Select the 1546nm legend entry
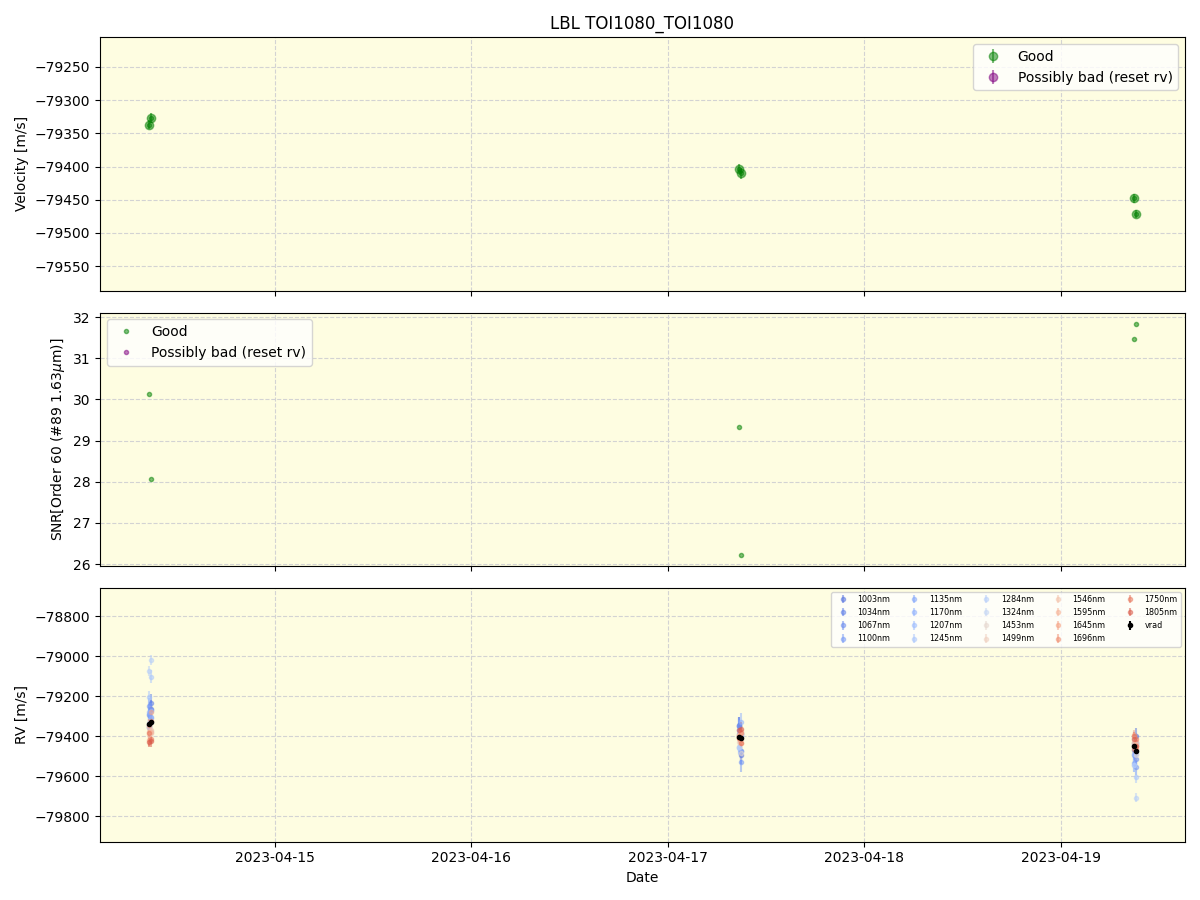Screen dimensions: 1200x900 click(1080, 599)
